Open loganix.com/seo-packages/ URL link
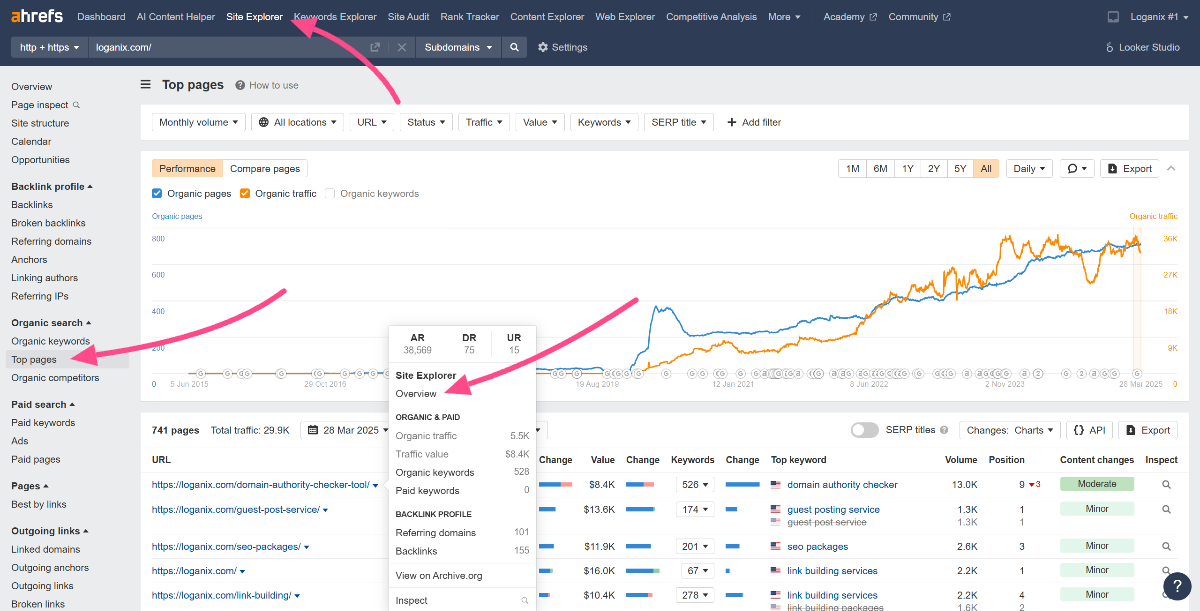This screenshot has width=1200, height=611. [x=226, y=547]
